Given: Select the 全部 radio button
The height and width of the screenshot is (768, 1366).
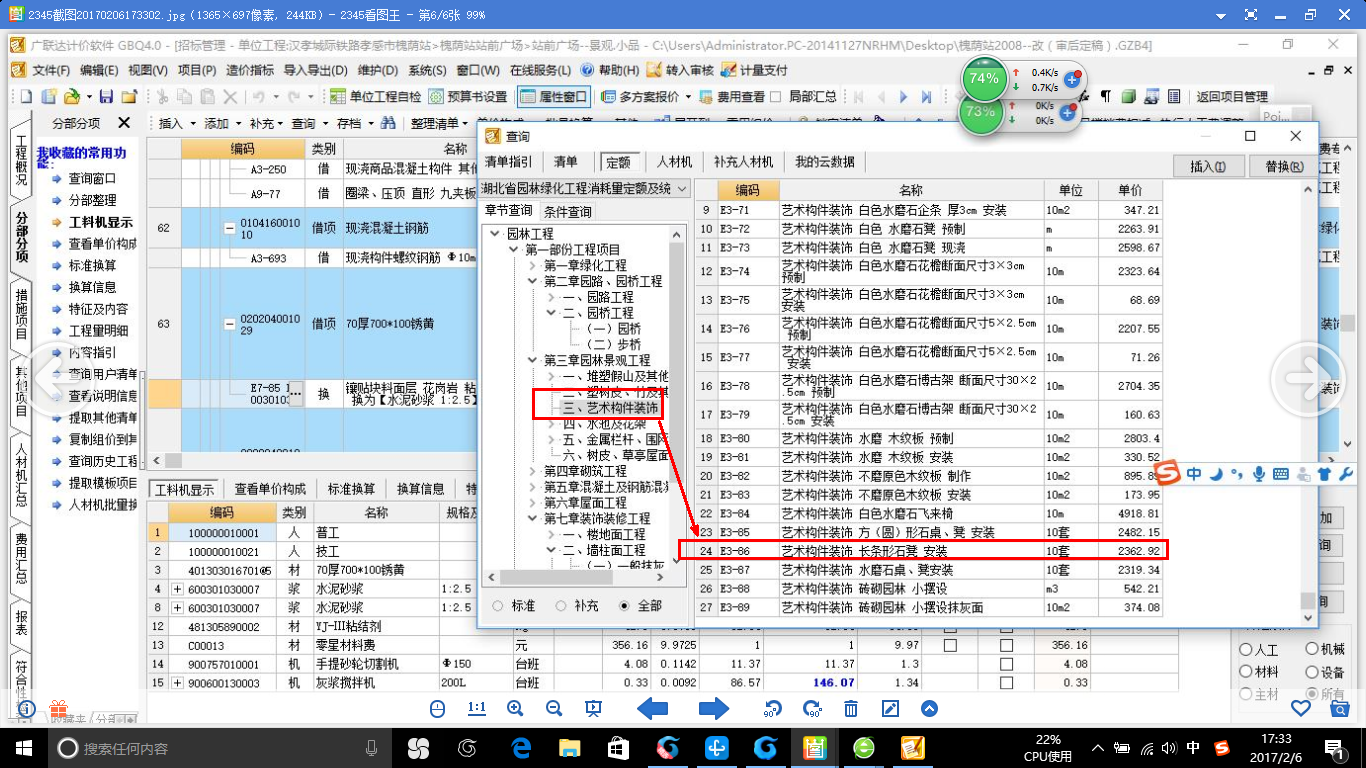Looking at the screenshot, I should pos(625,606).
